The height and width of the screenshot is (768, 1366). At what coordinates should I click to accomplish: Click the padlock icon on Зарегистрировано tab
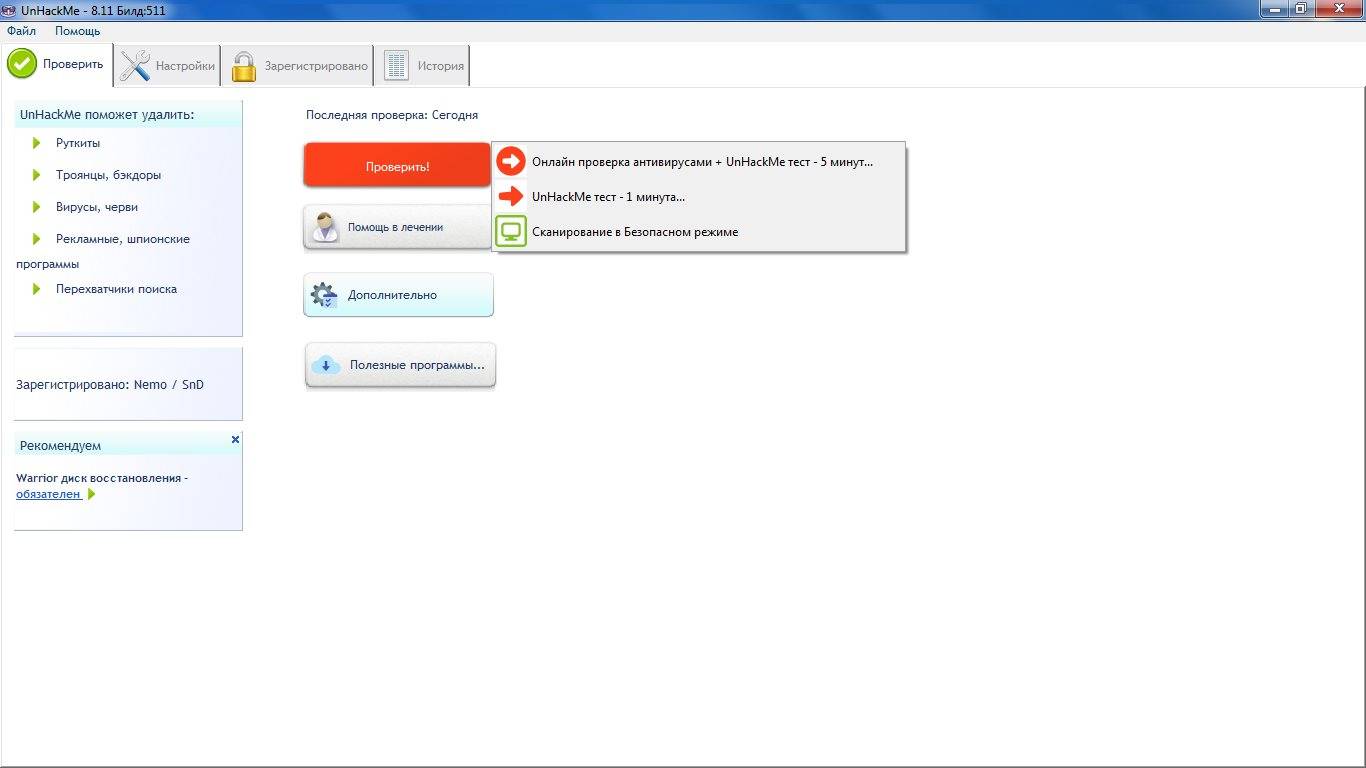tap(244, 66)
